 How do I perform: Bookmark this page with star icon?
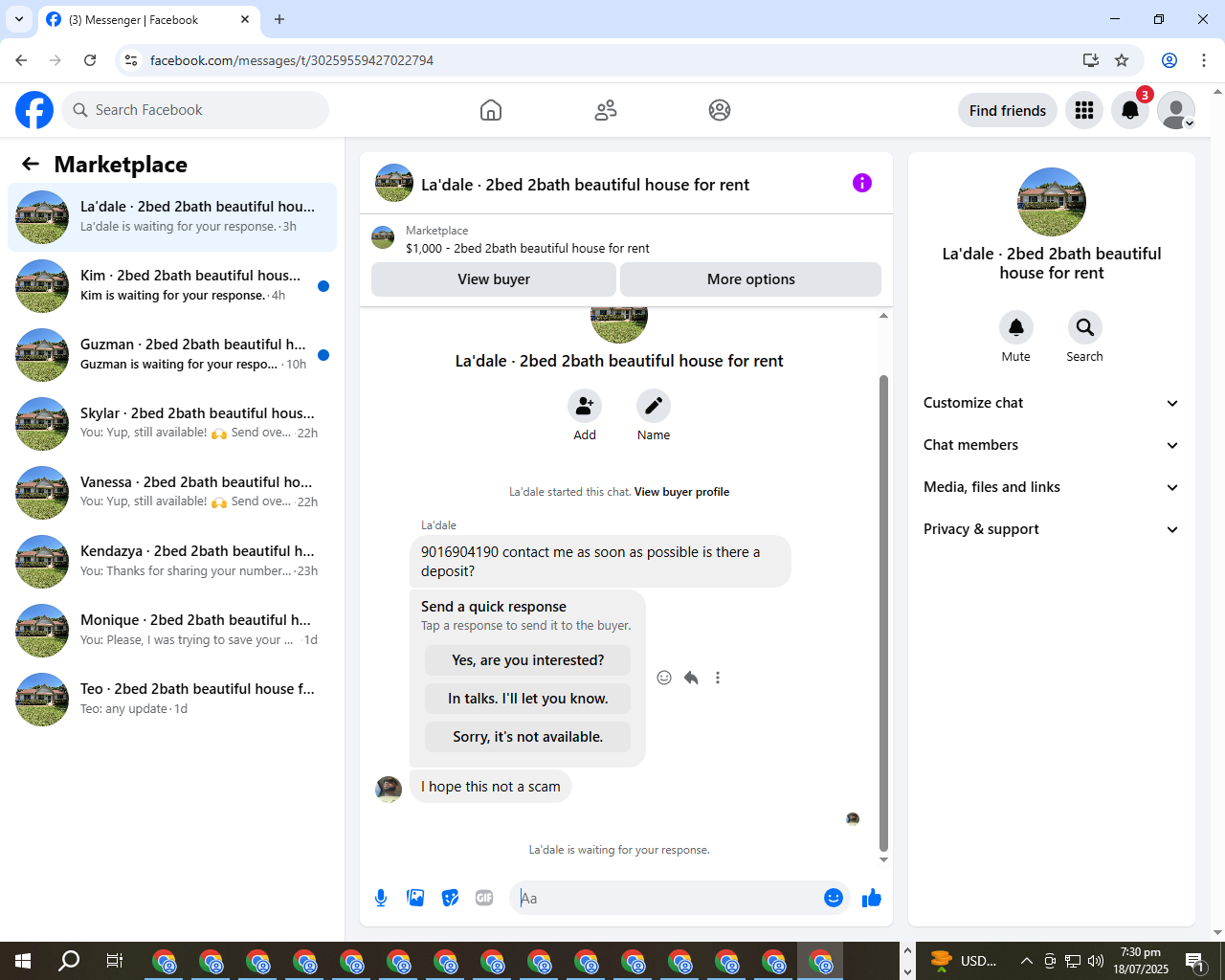(1122, 60)
